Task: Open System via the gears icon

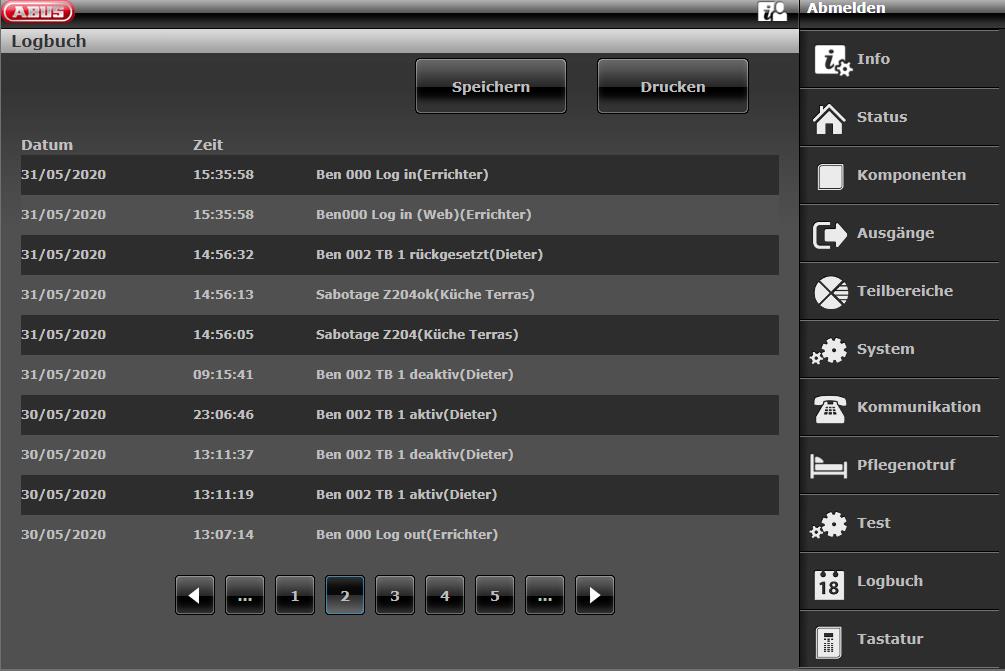Action: (829, 351)
